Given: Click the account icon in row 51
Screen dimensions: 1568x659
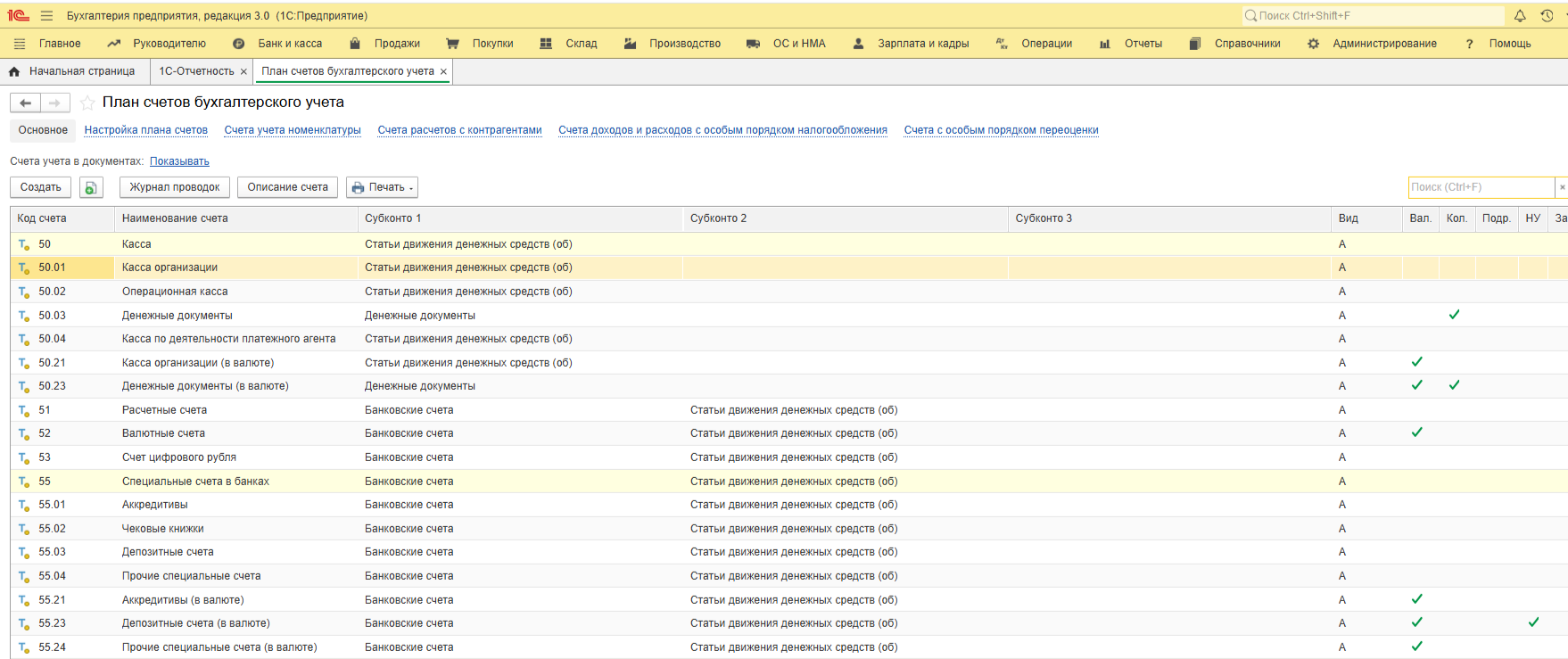Looking at the screenshot, I should tap(24, 410).
